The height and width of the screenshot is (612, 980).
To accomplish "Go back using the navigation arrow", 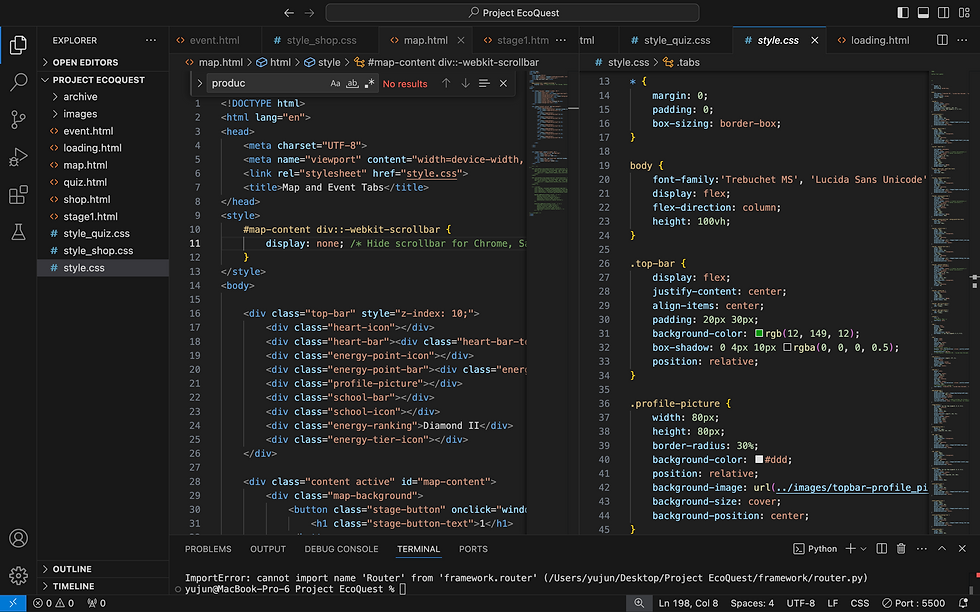I will coord(289,13).
